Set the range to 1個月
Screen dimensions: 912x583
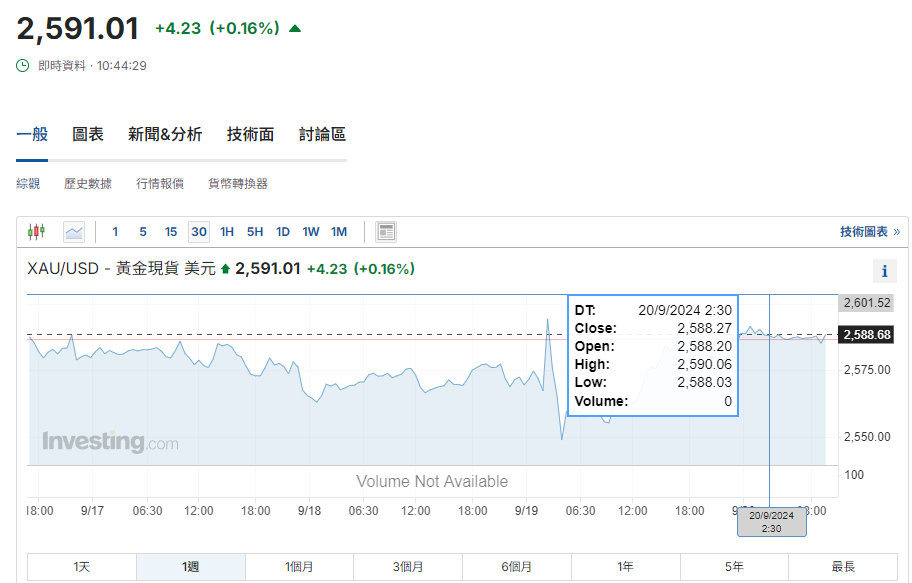[300, 567]
